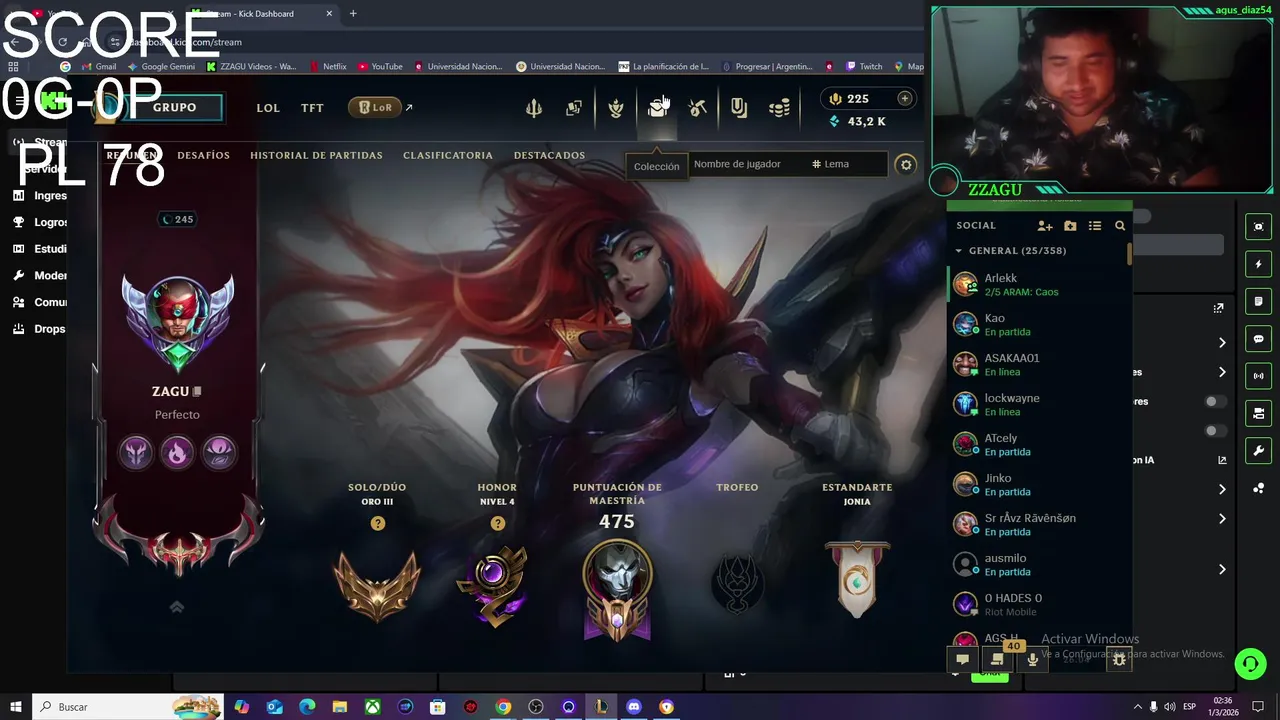Click the Kick dashboard lightning bolt icon
Screen dimensions: 1280x720
[x=1258, y=264]
